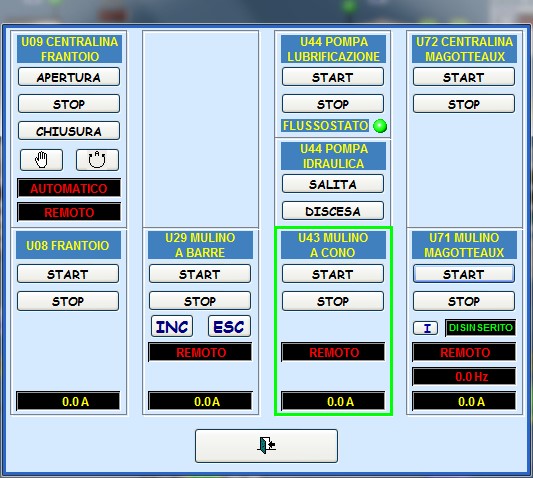Click the AUTOMATICO status display
Viewport: 533px width, 478px height.
click(x=69, y=188)
